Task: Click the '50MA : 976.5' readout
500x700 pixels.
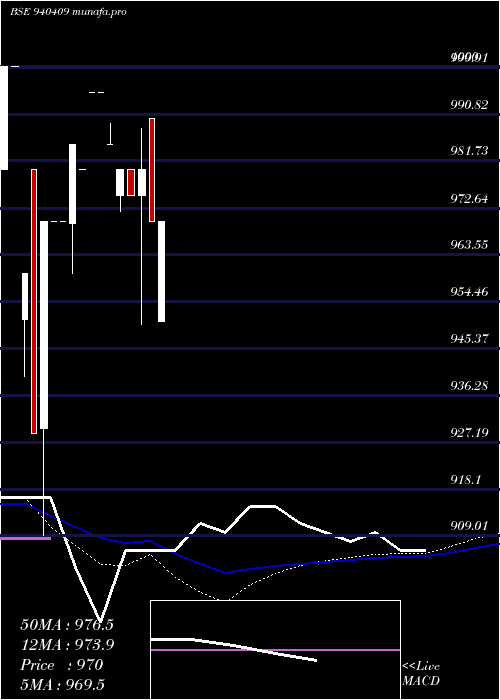Action: click(67, 625)
